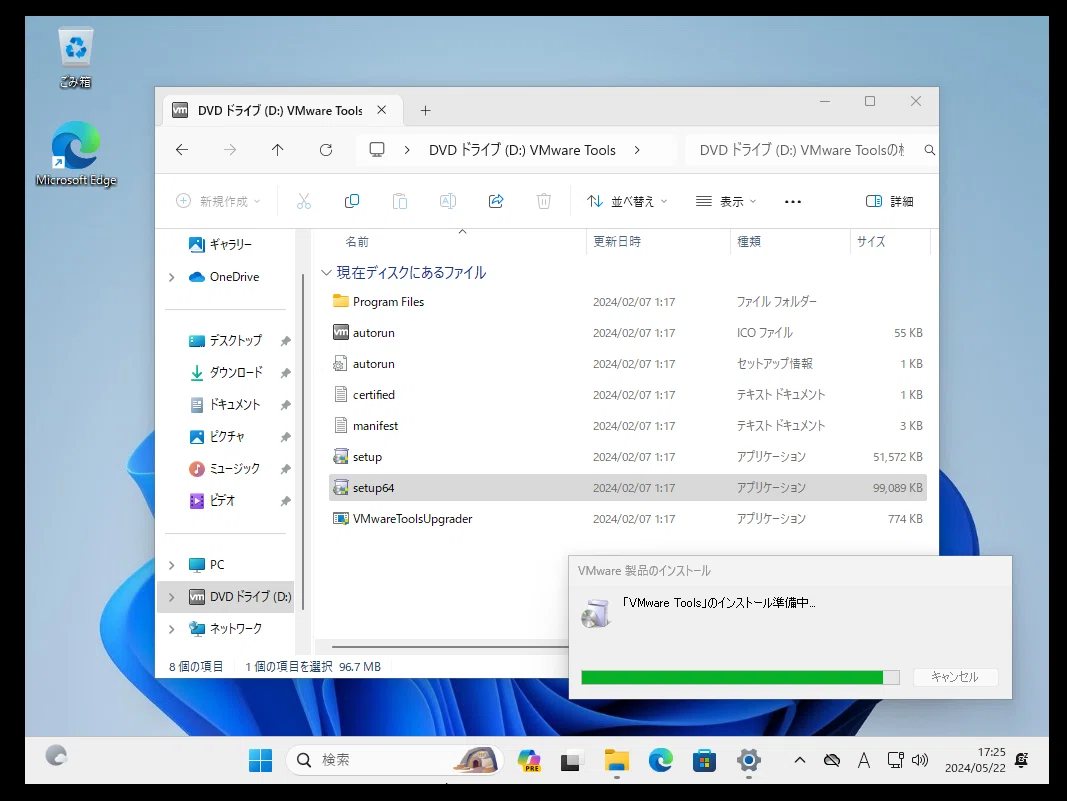The height and width of the screenshot is (801, 1067).
Task: Expand OneDrive in navigation pane
Action: click(171, 277)
